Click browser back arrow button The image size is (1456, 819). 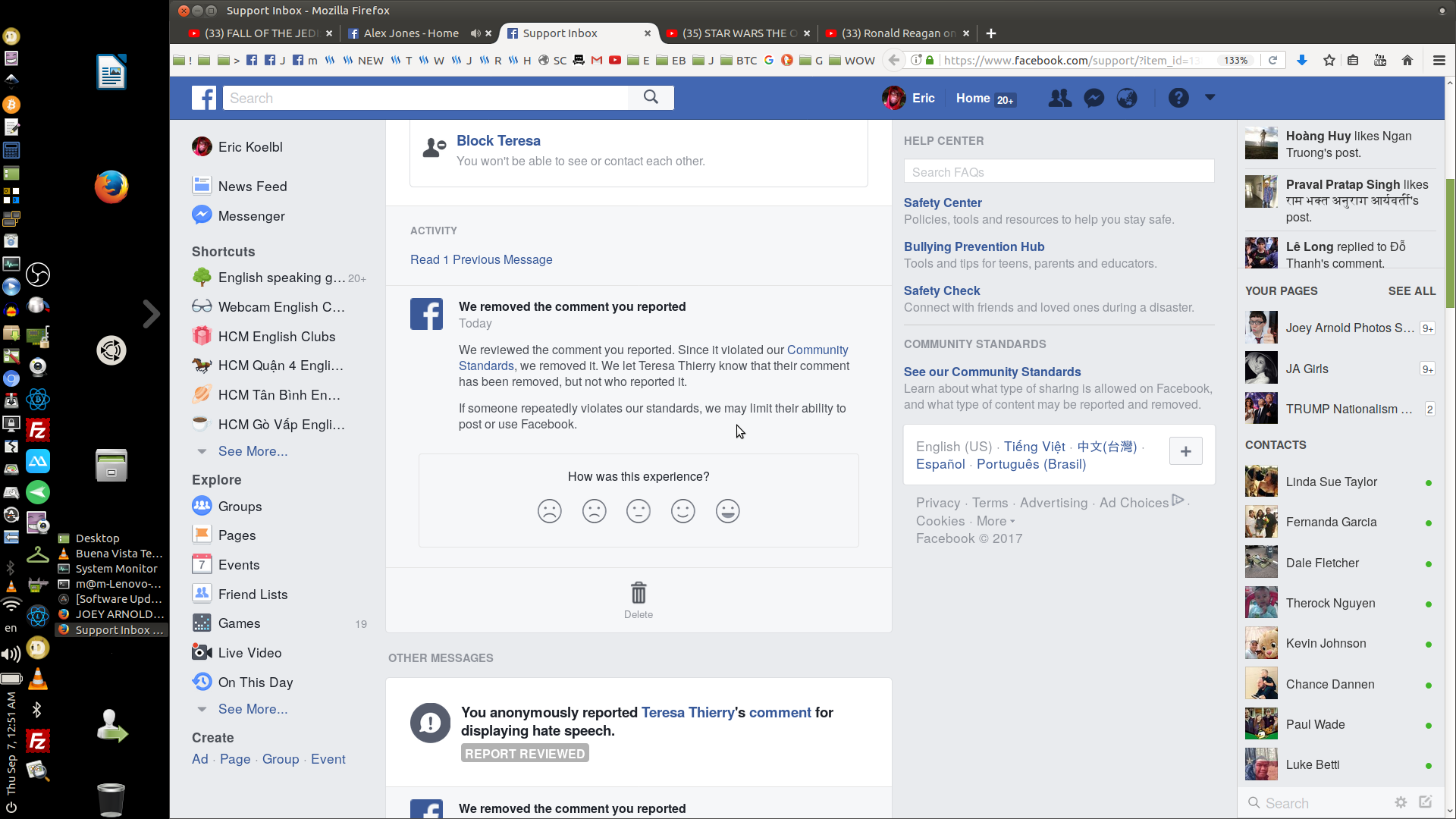[x=895, y=60]
